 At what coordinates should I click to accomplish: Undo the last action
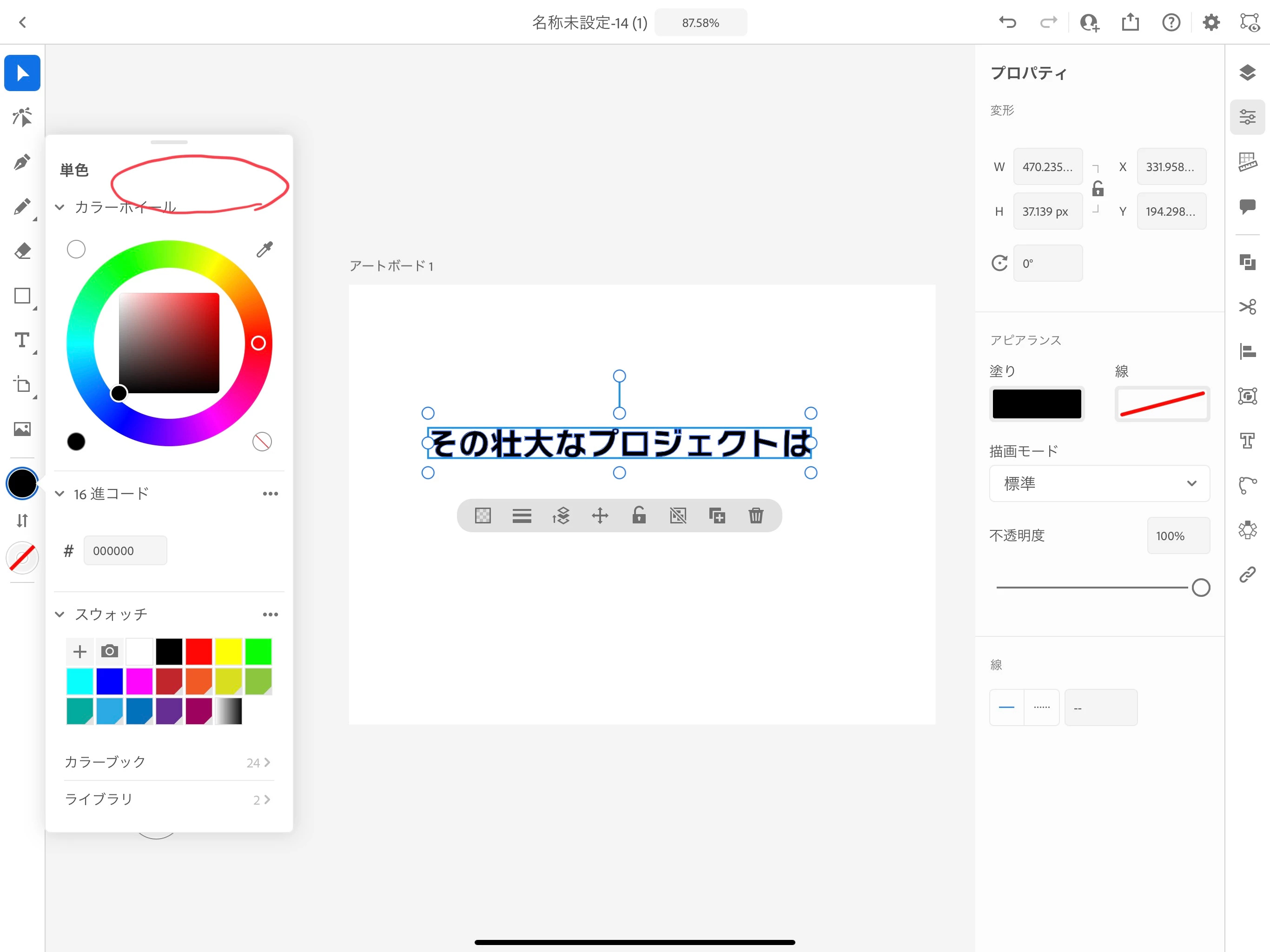[x=1007, y=23]
